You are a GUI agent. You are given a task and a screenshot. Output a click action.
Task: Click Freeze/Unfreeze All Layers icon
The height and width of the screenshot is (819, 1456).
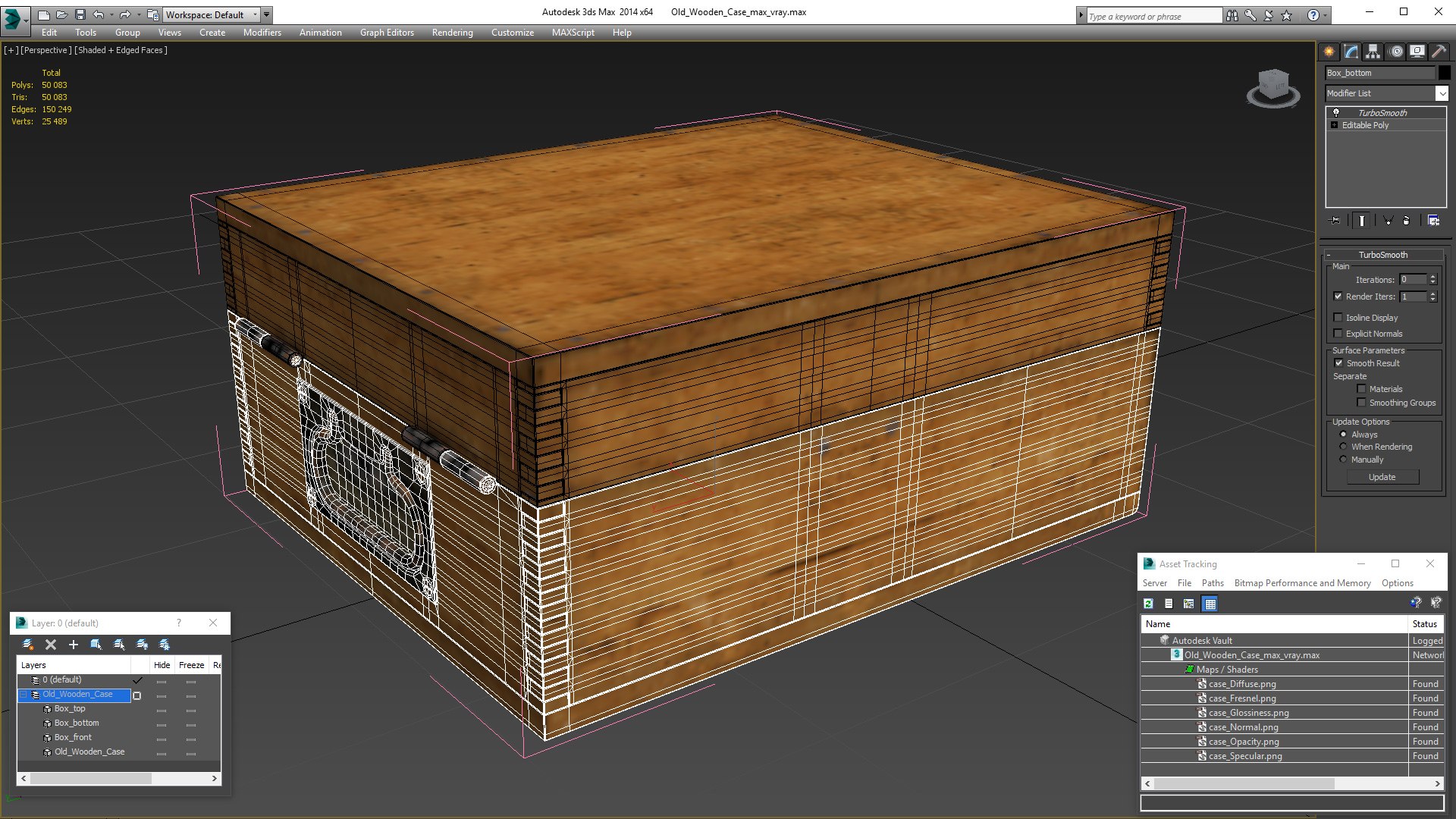165,645
